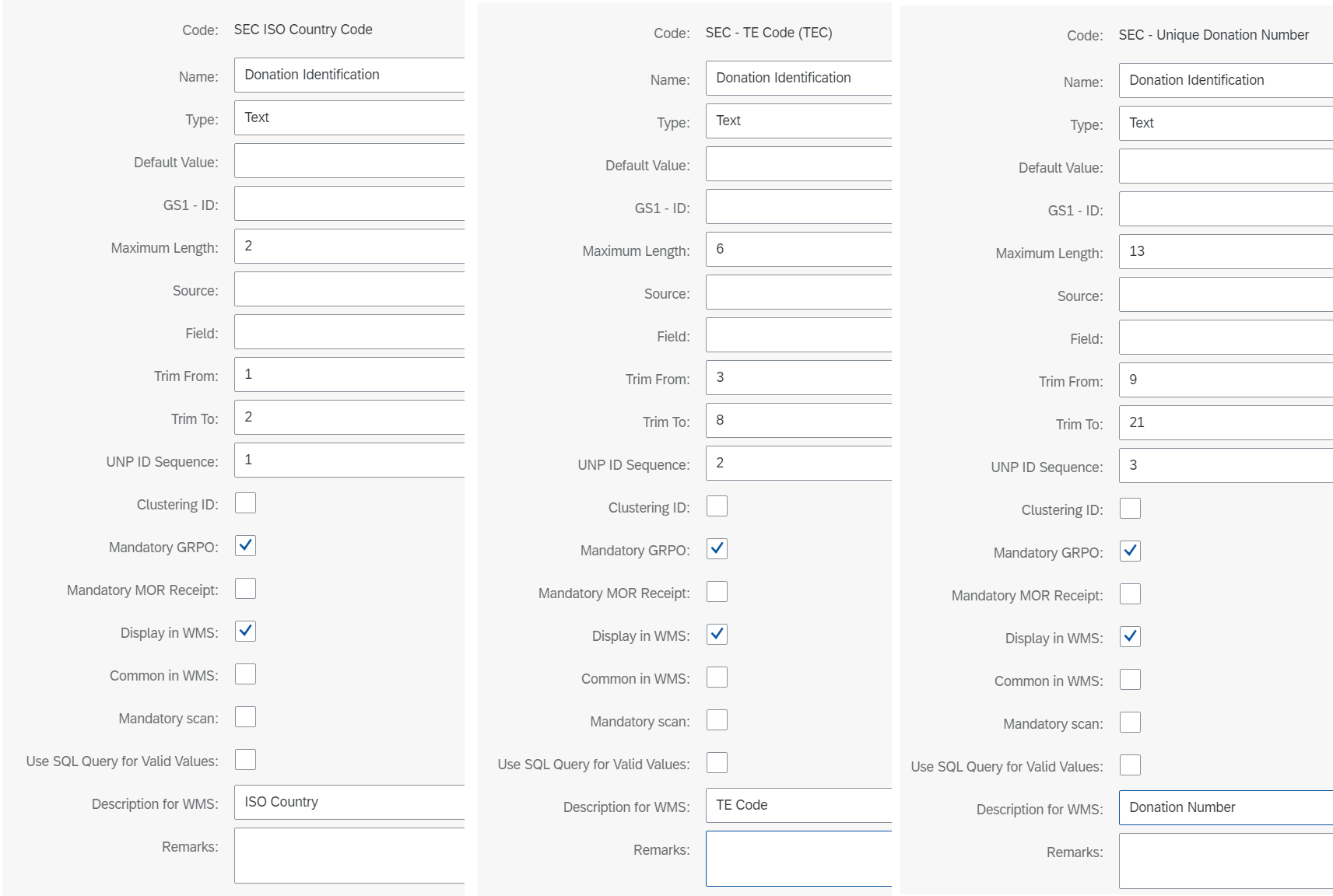Uncheck Mandatory GRPO for SEC ISO Country Code
This screenshot has width=1333, height=896.
(245, 546)
